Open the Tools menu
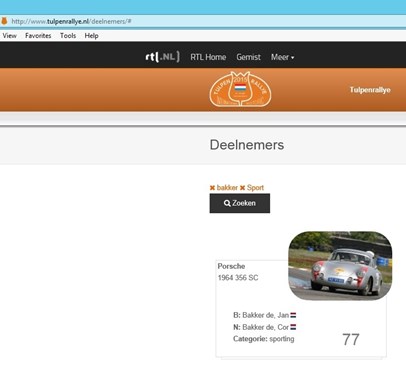Screen dimensions: 406x366 (x=68, y=36)
